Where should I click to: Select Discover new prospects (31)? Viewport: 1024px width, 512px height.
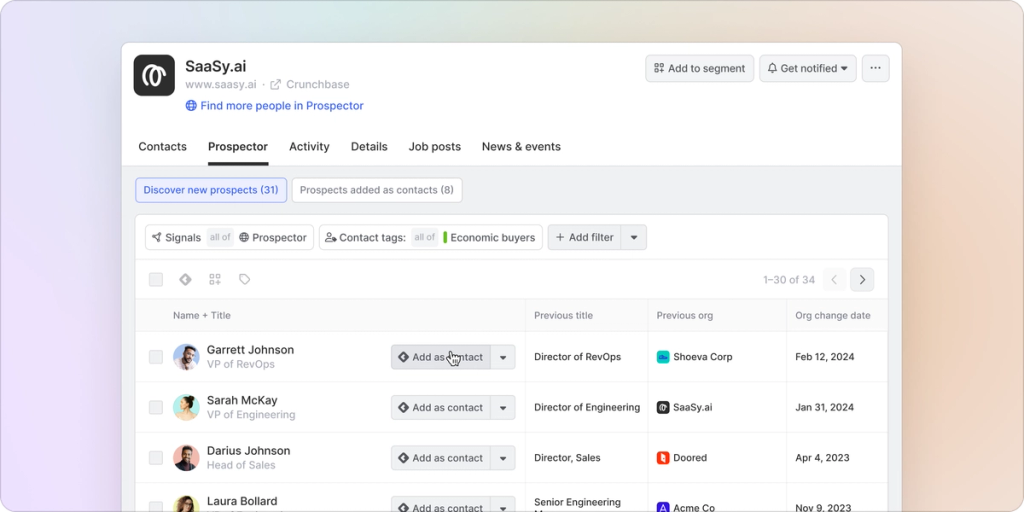click(211, 190)
